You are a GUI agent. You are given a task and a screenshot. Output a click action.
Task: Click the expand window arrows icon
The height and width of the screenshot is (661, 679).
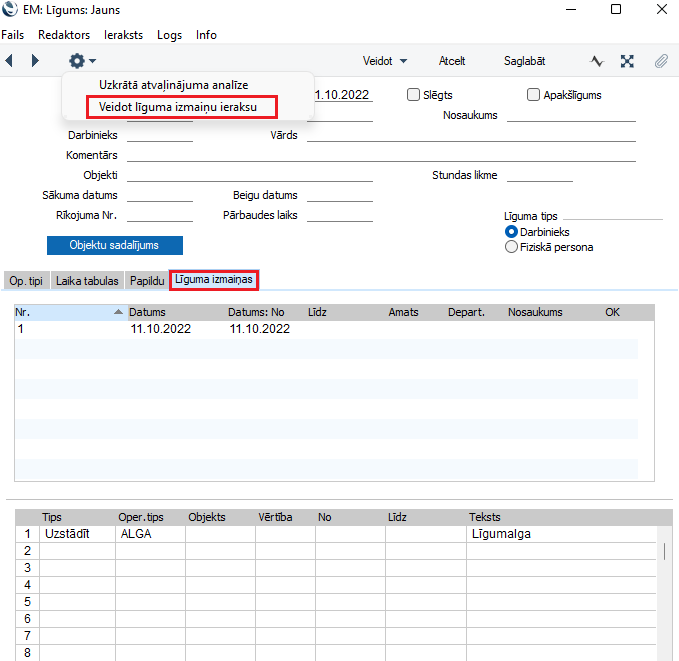point(627,61)
